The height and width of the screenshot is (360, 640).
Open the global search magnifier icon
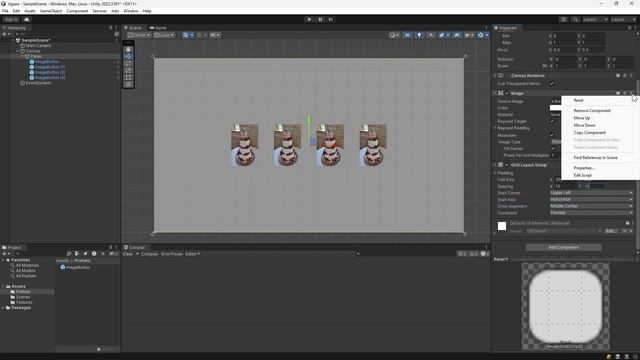(x=575, y=19)
